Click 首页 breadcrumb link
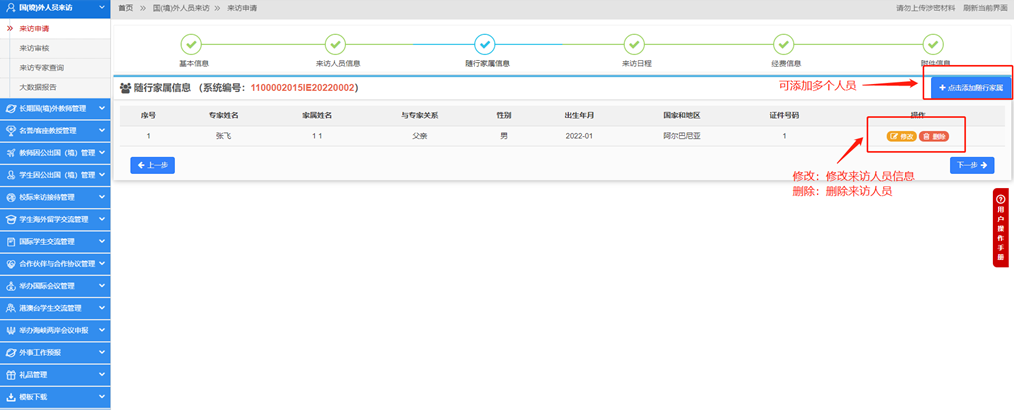 (x=126, y=8)
